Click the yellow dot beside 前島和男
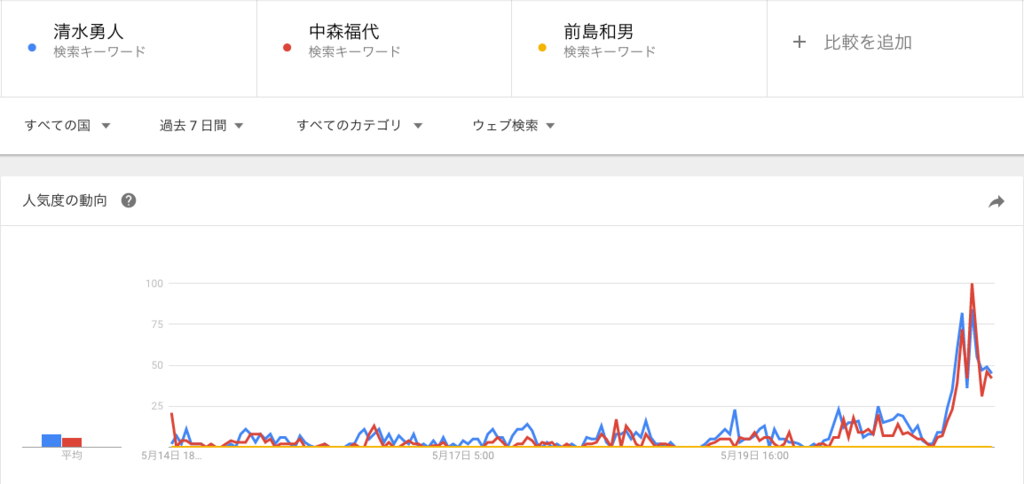The height and width of the screenshot is (484, 1024). coord(543,47)
